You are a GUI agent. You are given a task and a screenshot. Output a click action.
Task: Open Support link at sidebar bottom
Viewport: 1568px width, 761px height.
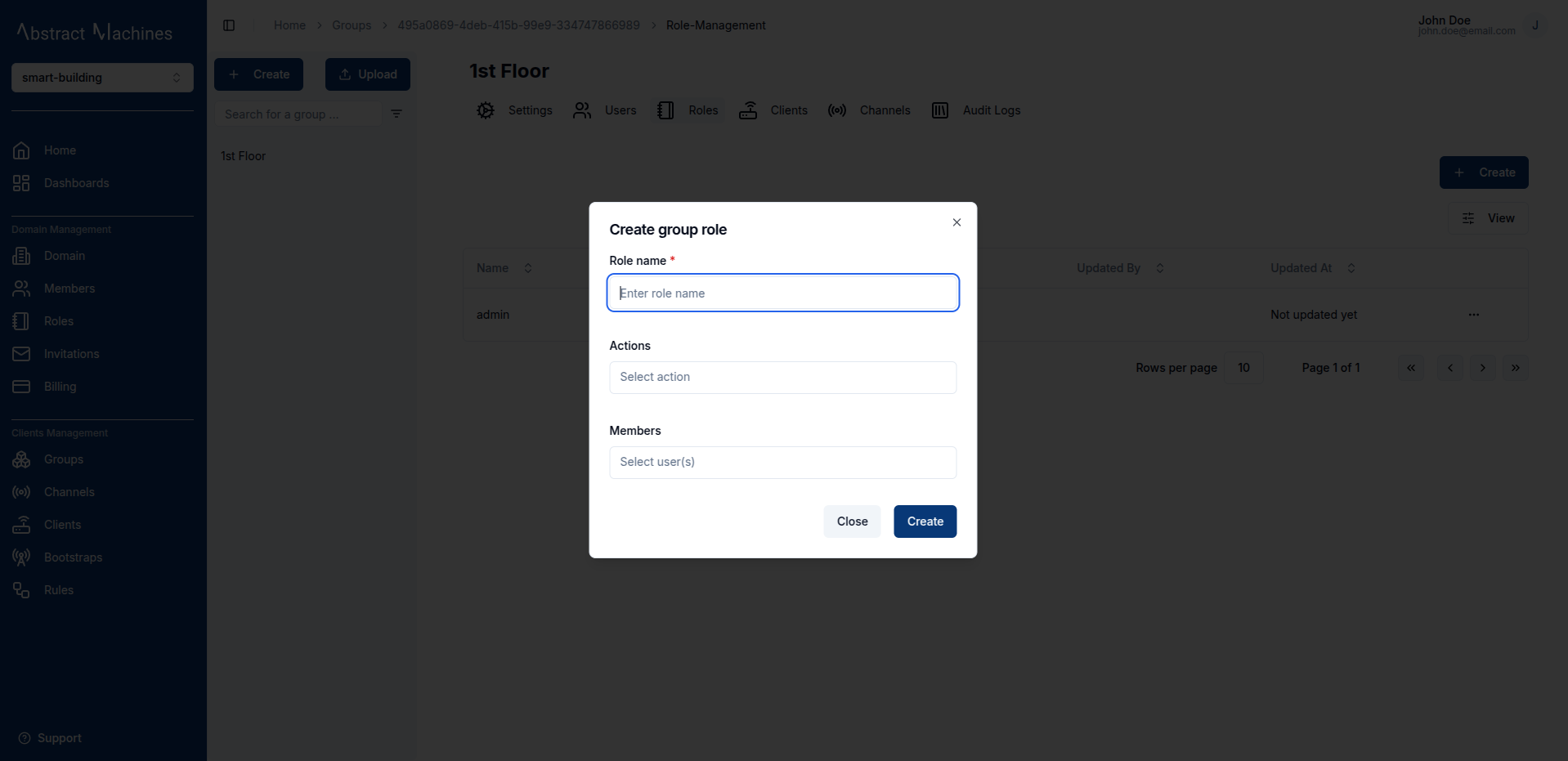[50, 738]
